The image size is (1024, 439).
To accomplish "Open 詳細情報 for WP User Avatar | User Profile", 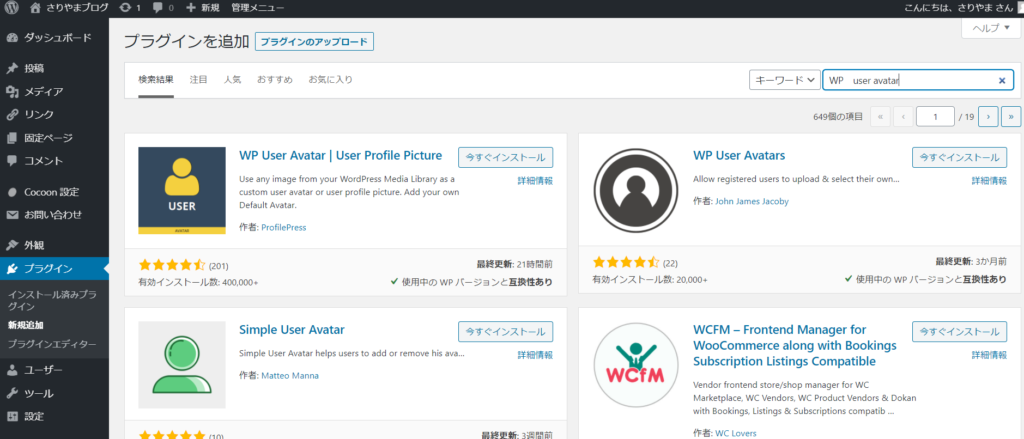I will pos(535,181).
